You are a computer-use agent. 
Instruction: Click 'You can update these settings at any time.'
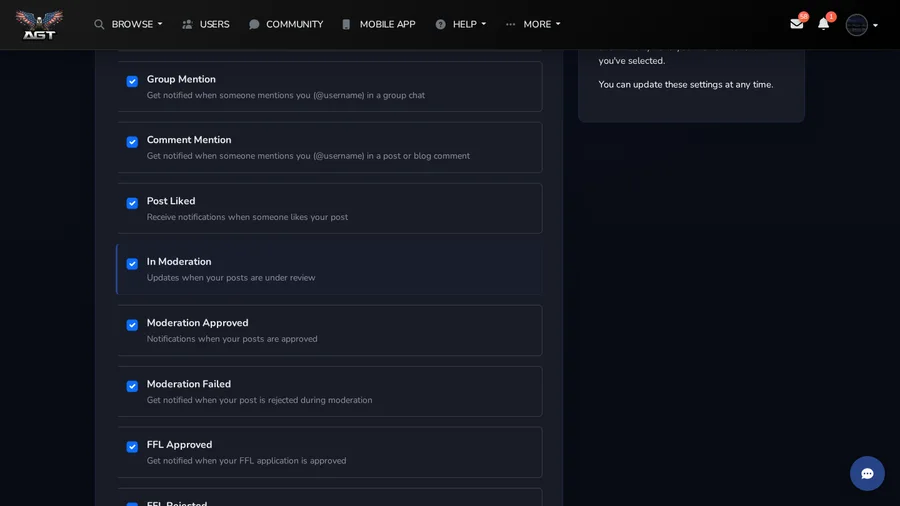(685, 84)
